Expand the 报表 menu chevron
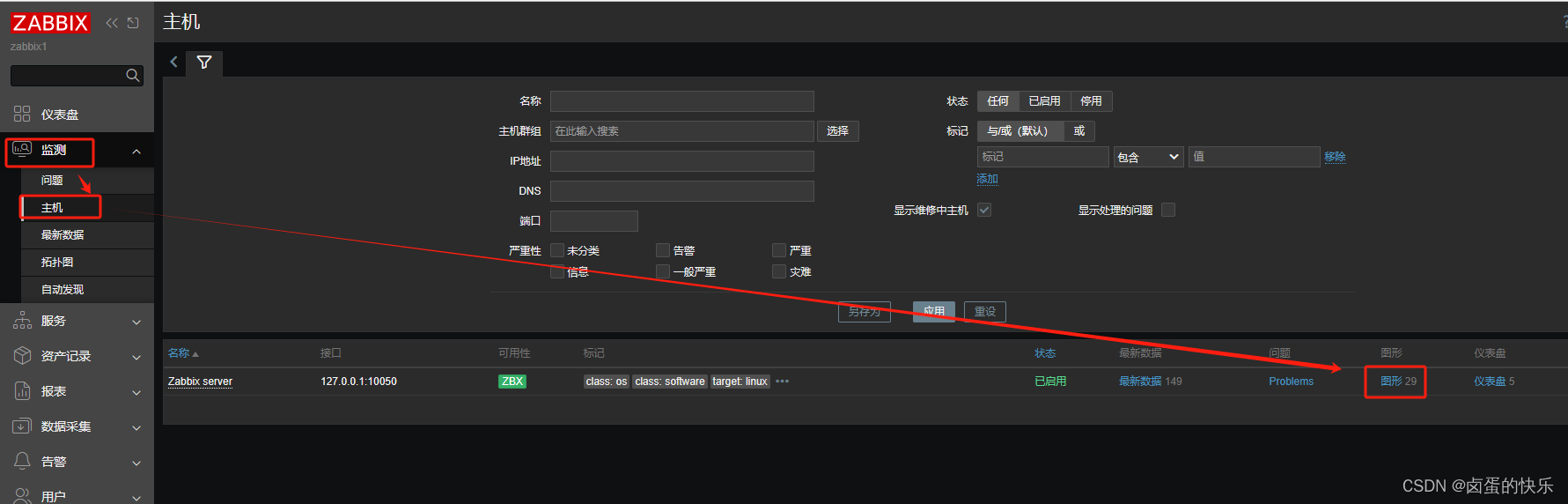Viewport: 1568px width, 504px height. click(x=136, y=393)
